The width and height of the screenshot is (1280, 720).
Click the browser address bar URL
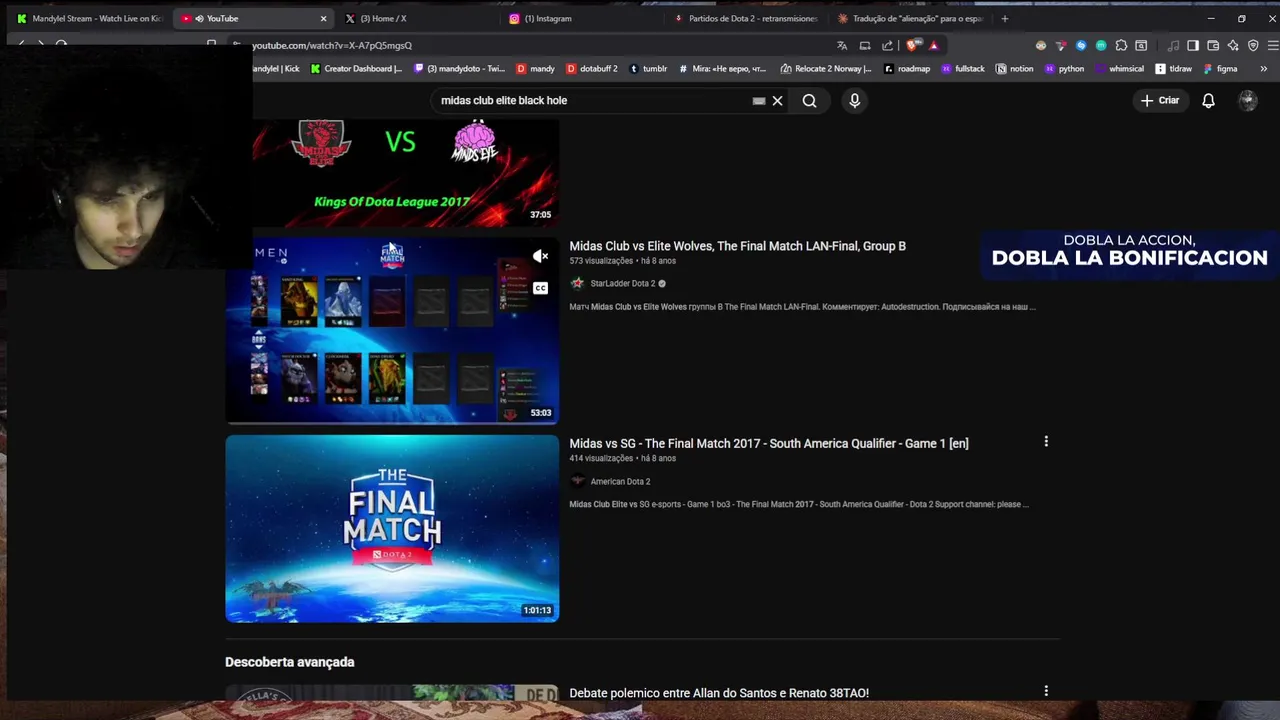point(331,45)
